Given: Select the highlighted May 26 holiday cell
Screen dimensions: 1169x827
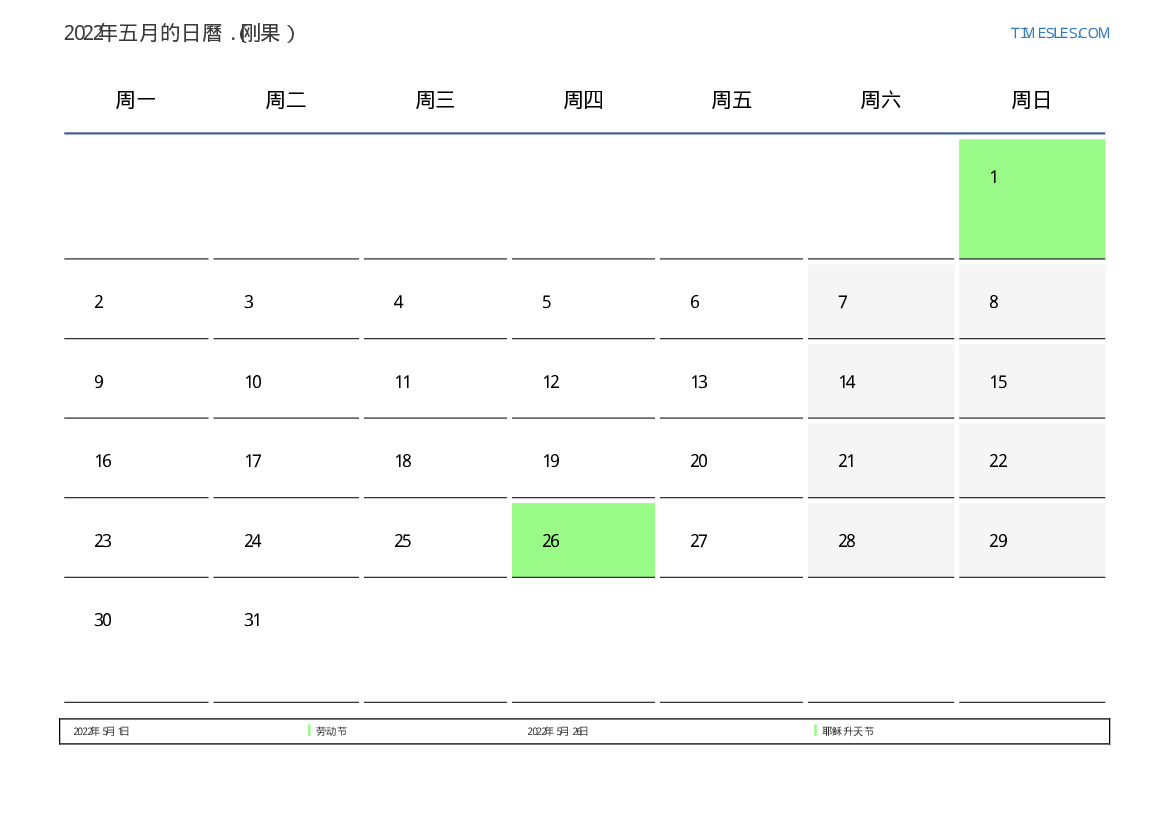Looking at the screenshot, I should coord(583,540).
